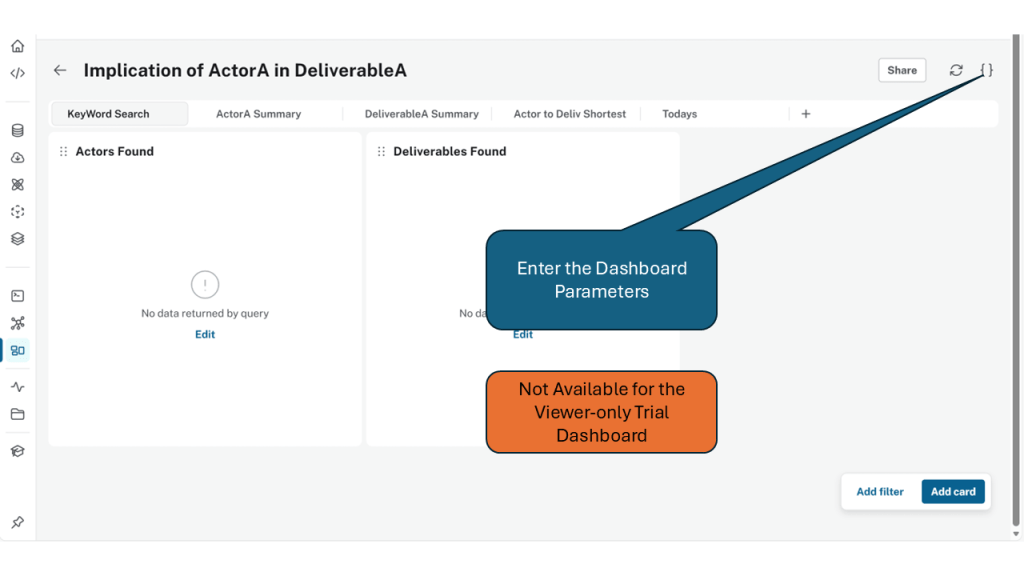This screenshot has width=1024, height=576.
Task: Open the Query terminal sidebar icon
Action: (x=17, y=296)
